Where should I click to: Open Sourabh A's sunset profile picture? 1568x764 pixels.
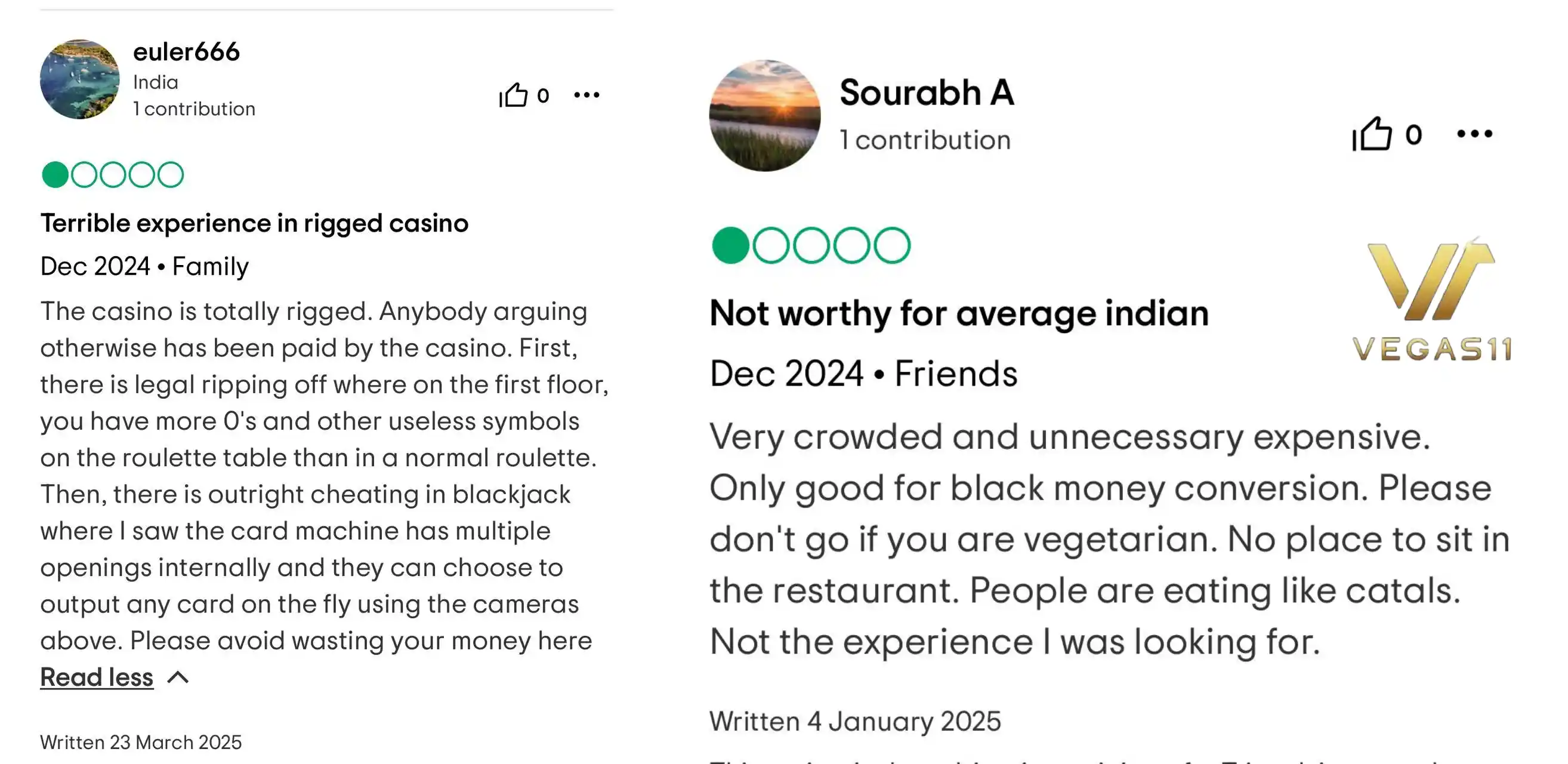(764, 116)
